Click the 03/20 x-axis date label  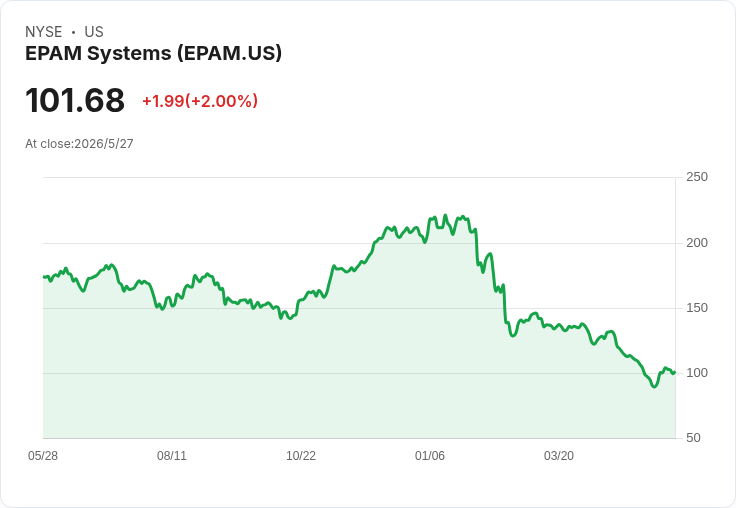pyautogui.click(x=559, y=456)
